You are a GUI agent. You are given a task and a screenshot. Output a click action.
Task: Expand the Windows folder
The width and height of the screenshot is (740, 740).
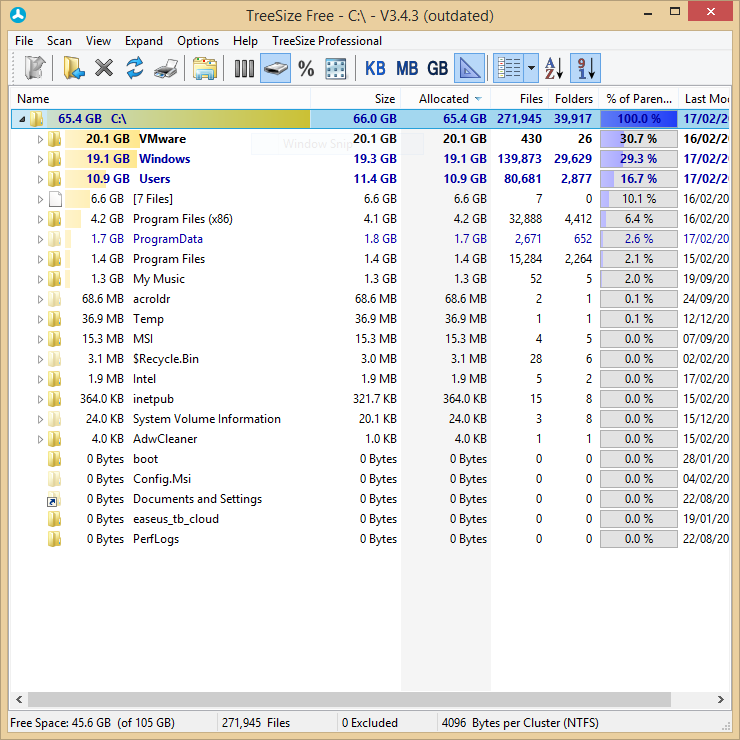[40, 160]
